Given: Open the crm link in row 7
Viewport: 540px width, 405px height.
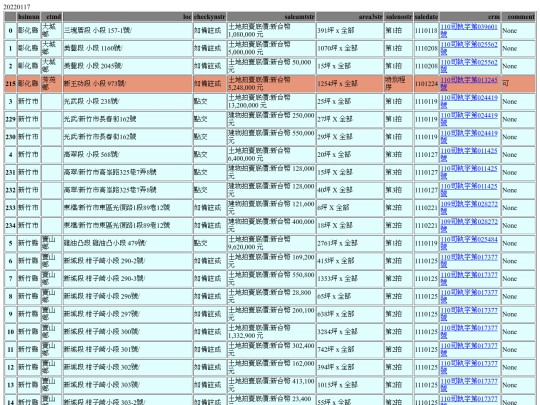Looking at the screenshot, I should 469,279.
